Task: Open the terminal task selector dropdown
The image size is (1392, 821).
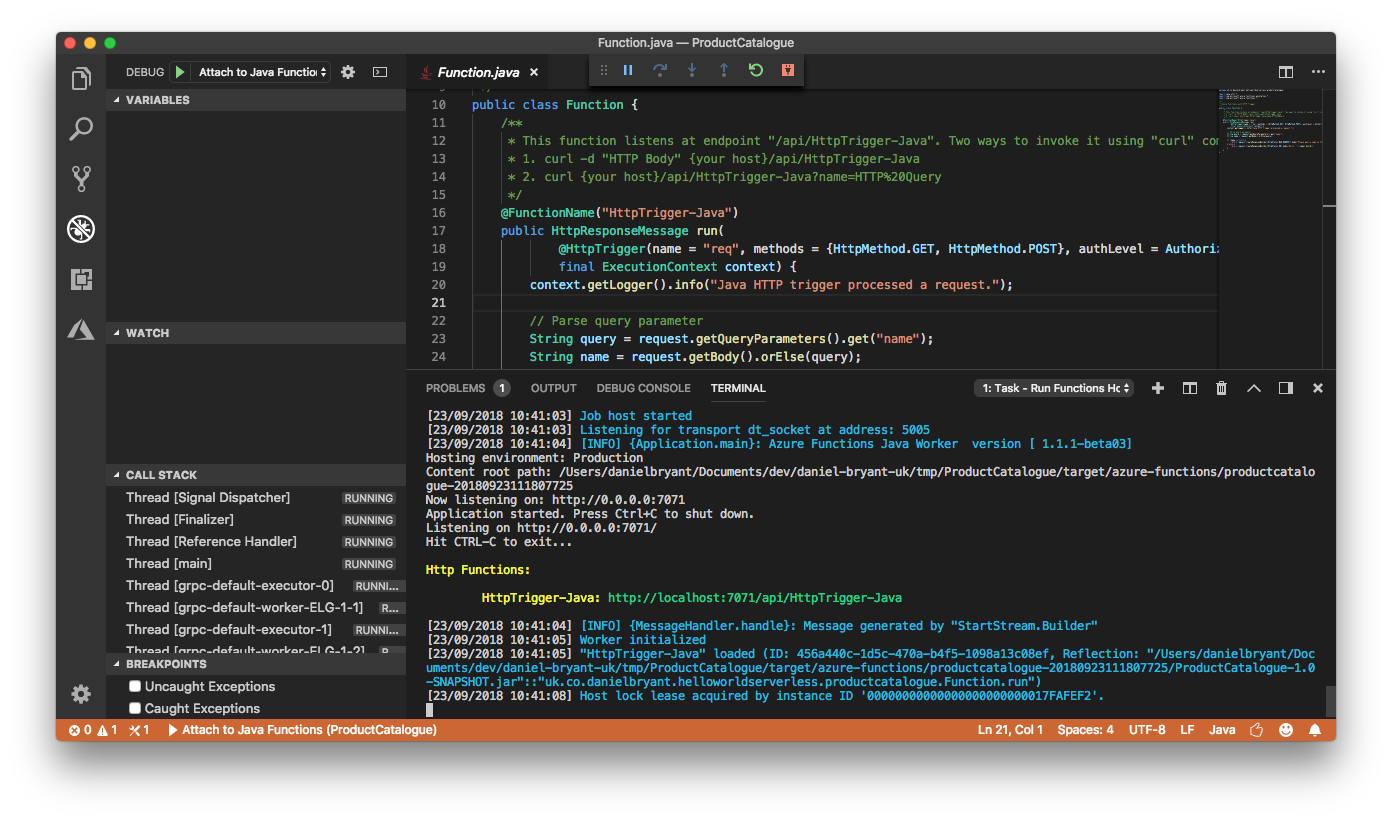Action: click(x=1054, y=388)
